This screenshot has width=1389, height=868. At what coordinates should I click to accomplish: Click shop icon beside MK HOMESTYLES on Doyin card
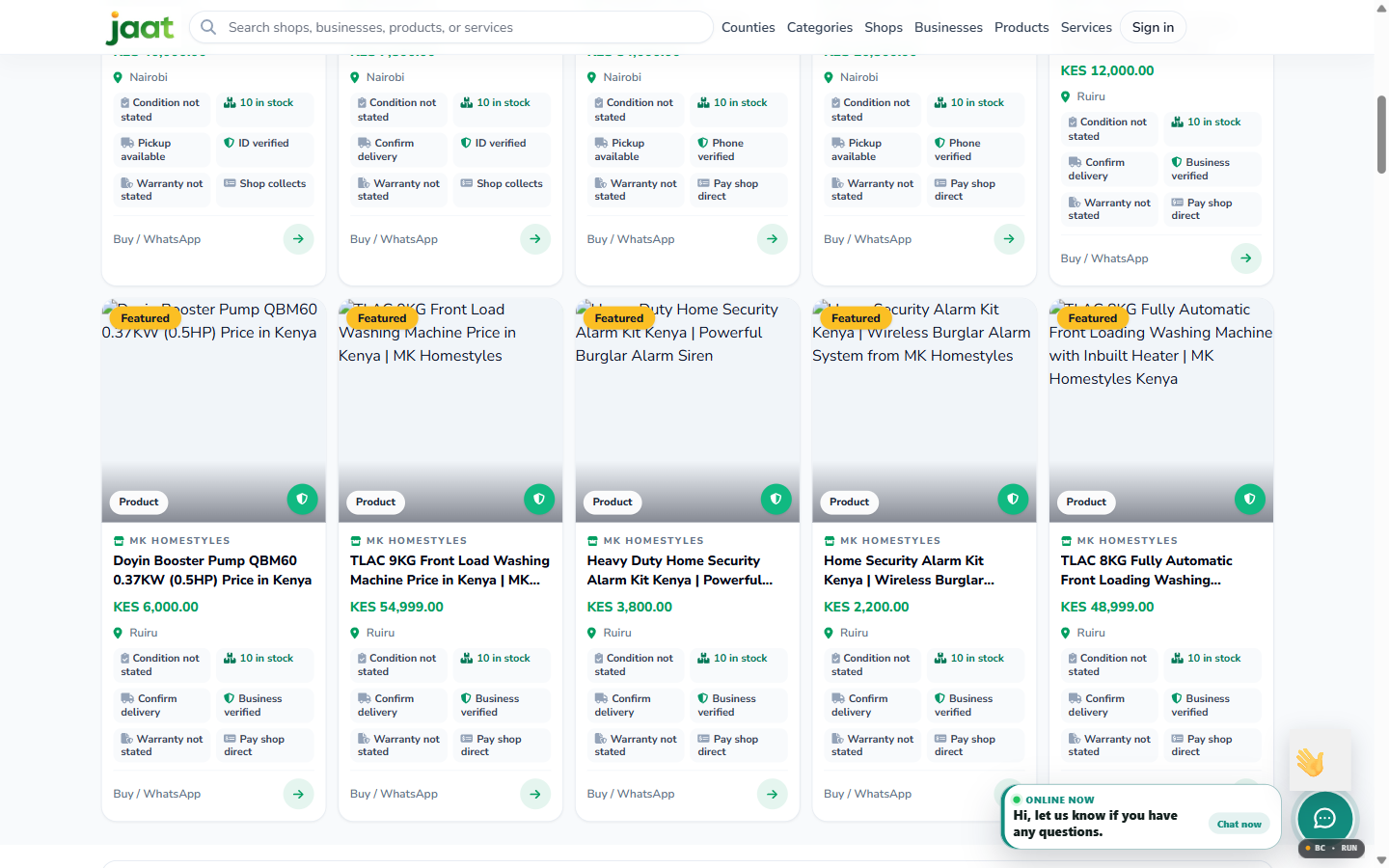(x=119, y=541)
